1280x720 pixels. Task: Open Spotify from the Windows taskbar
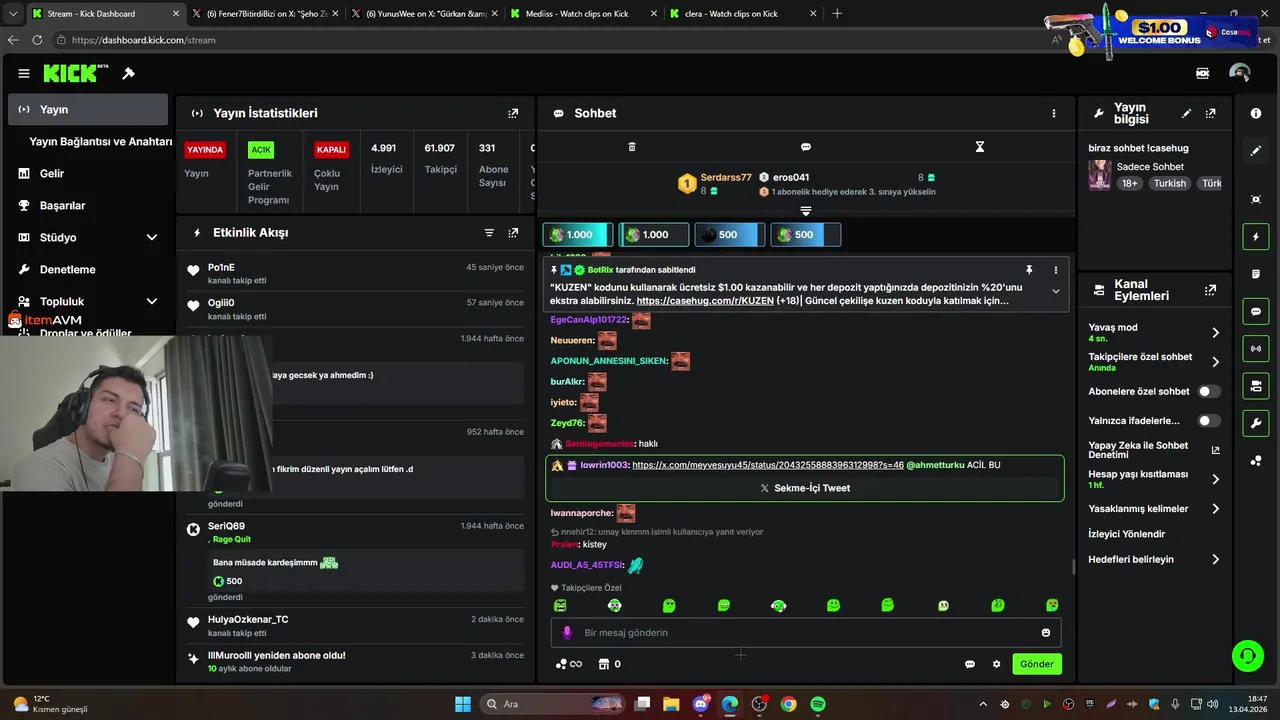pyautogui.click(x=818, y=704)
